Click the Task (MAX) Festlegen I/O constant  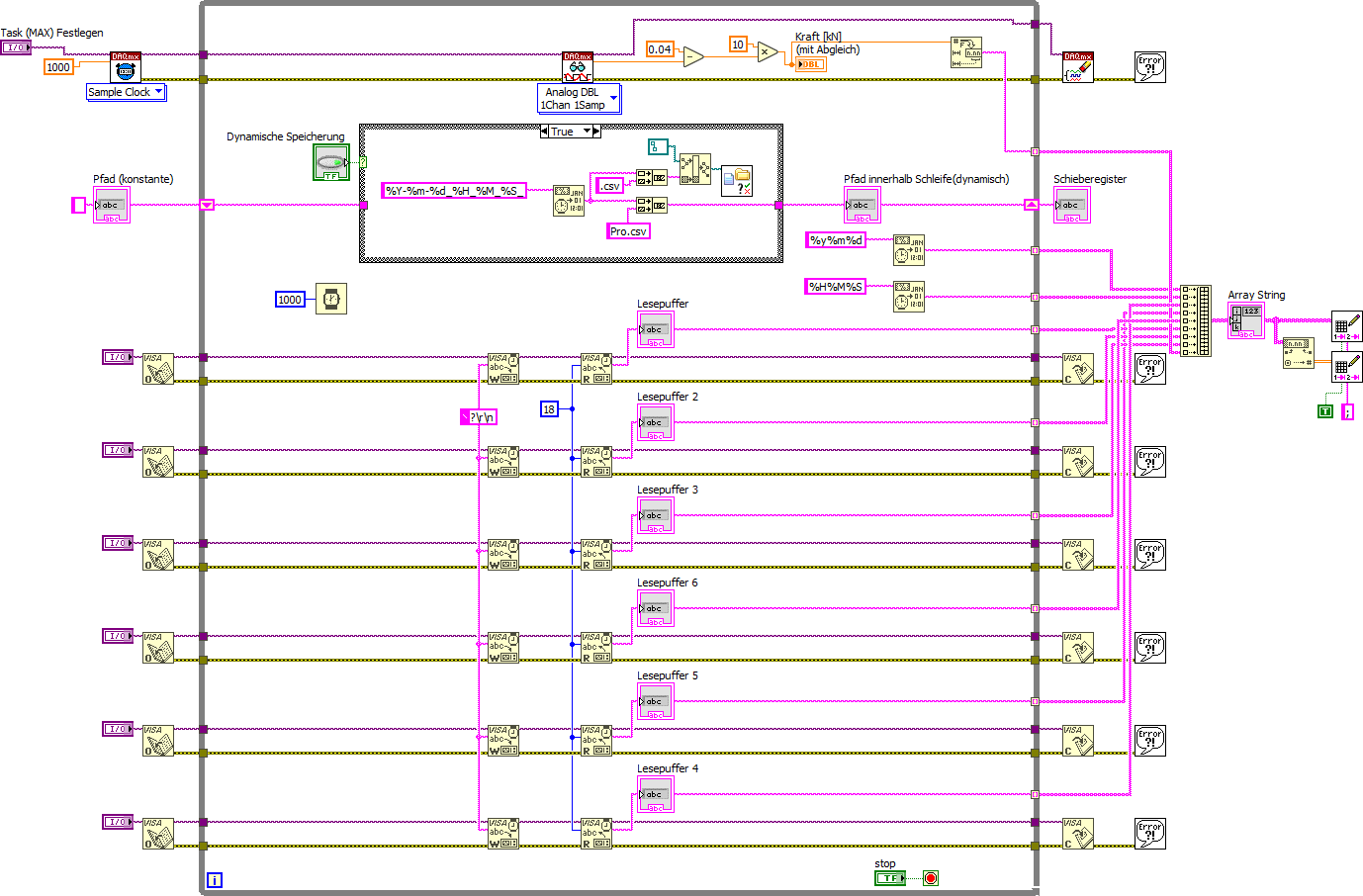(16, 47)
